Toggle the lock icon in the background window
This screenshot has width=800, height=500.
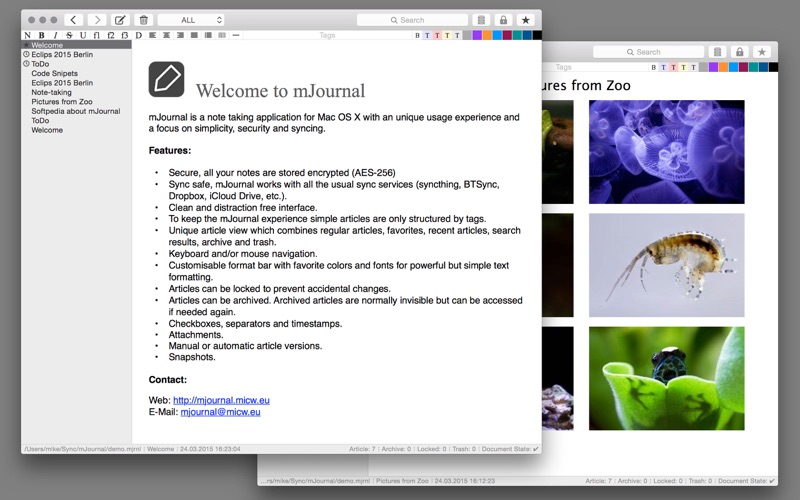pyautogui.click(x=740, y=52)
